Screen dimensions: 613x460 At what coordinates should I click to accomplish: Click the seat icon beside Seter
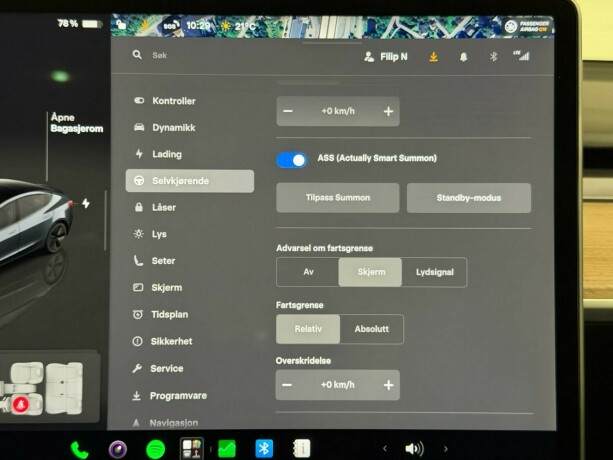click(x=138, y=261)
